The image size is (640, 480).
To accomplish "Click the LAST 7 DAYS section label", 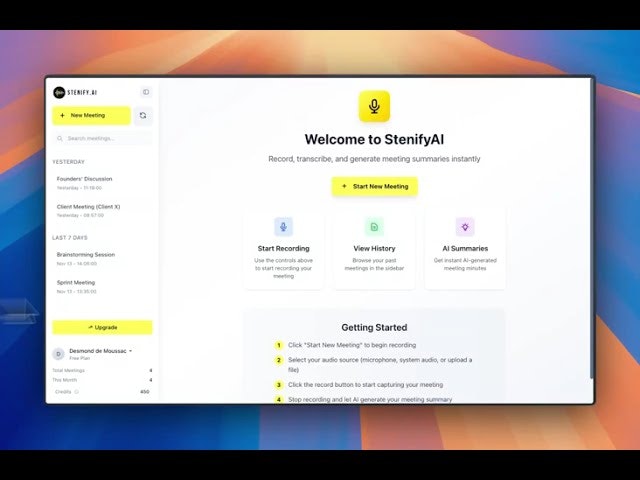I will pyautogui.click(x=70, y=238).
